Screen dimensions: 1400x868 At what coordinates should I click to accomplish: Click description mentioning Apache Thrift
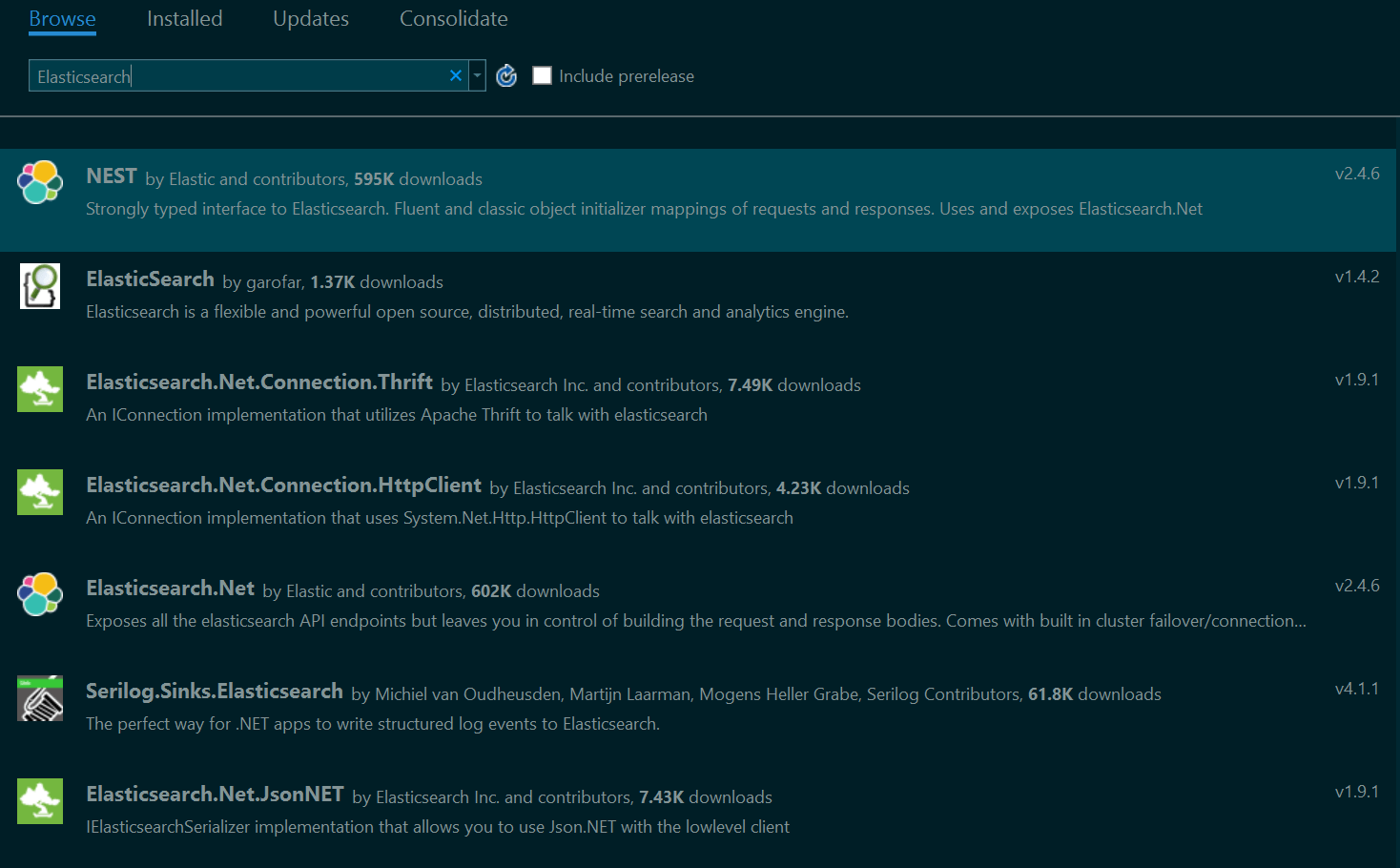click(397, 415)
